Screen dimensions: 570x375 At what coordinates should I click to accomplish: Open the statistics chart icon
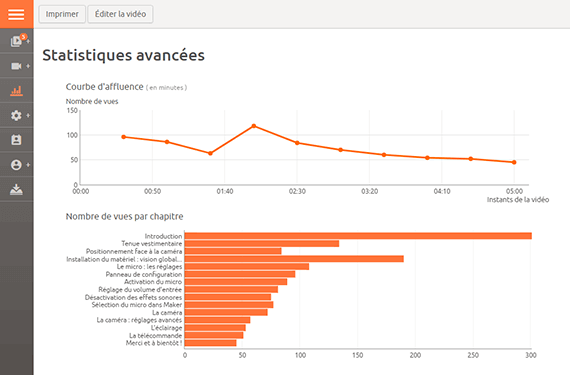tap(16, 90)
